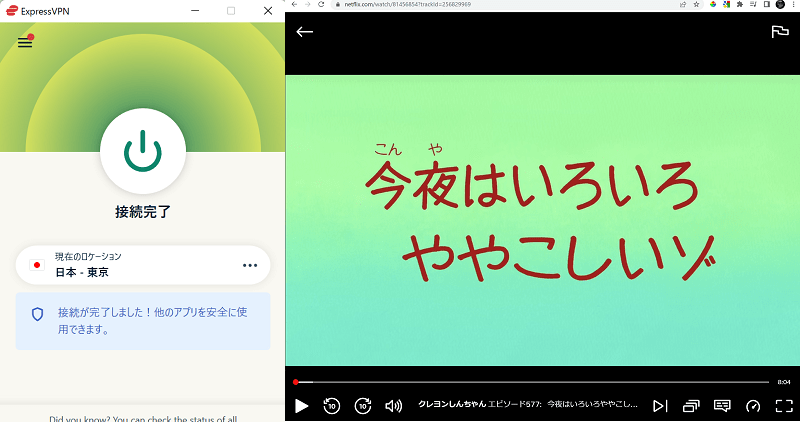Bookmark this page with the star
Image resolution: width=800 pixels, height=422 pixels.
click(x=696, y=5)
